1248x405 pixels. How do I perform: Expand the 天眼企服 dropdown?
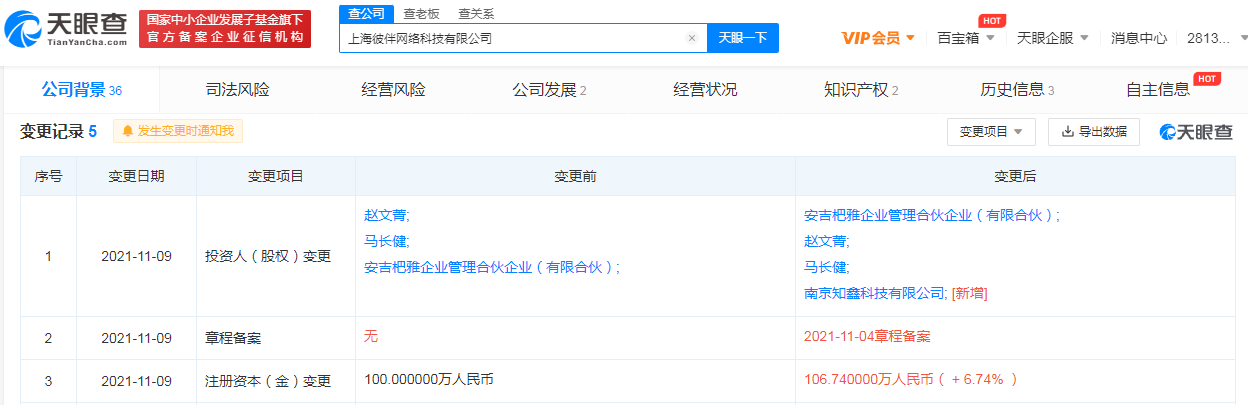[x=1052, y=38]
